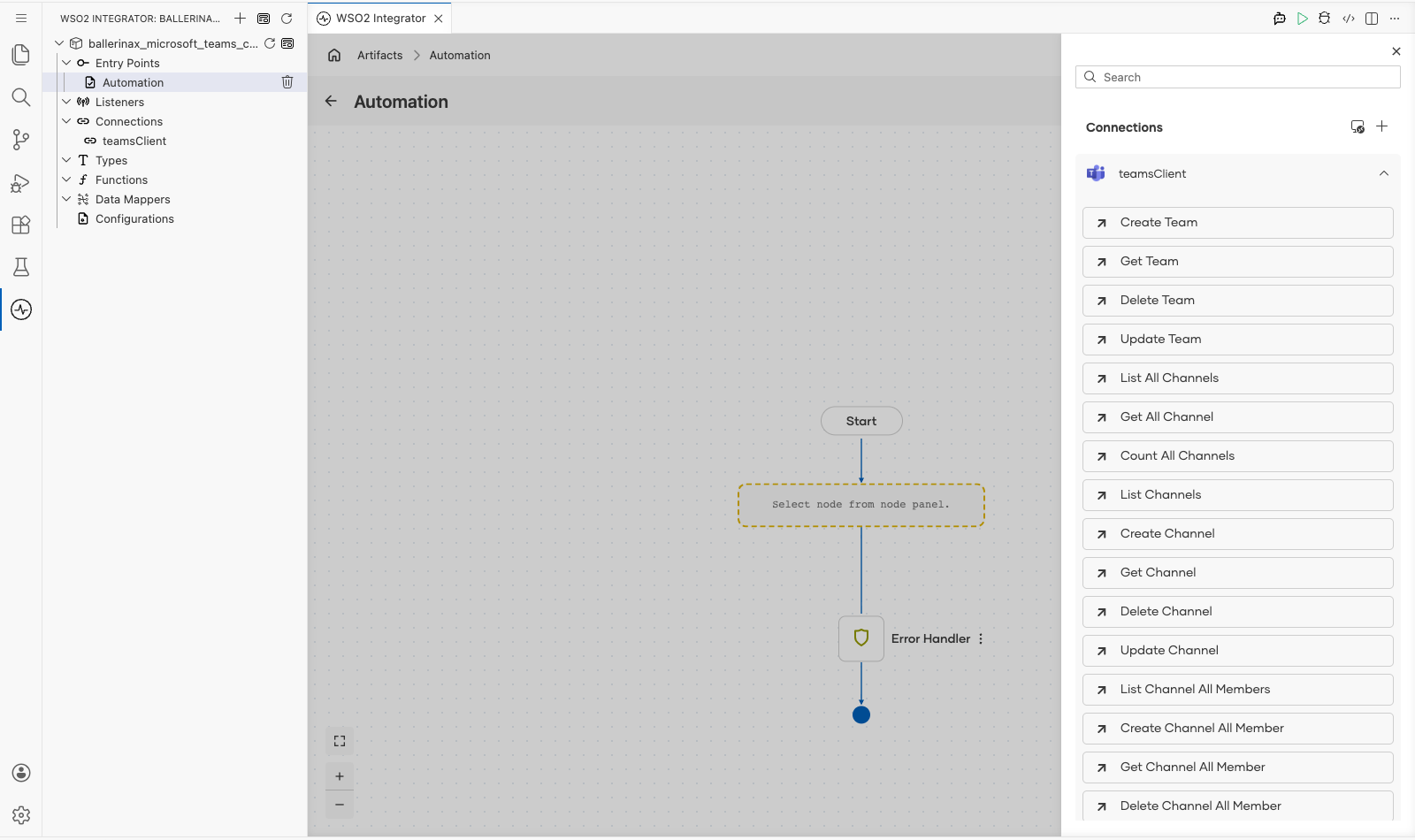
Task: Open the chat assistant icon in top toolbar
Action: 1279,18
